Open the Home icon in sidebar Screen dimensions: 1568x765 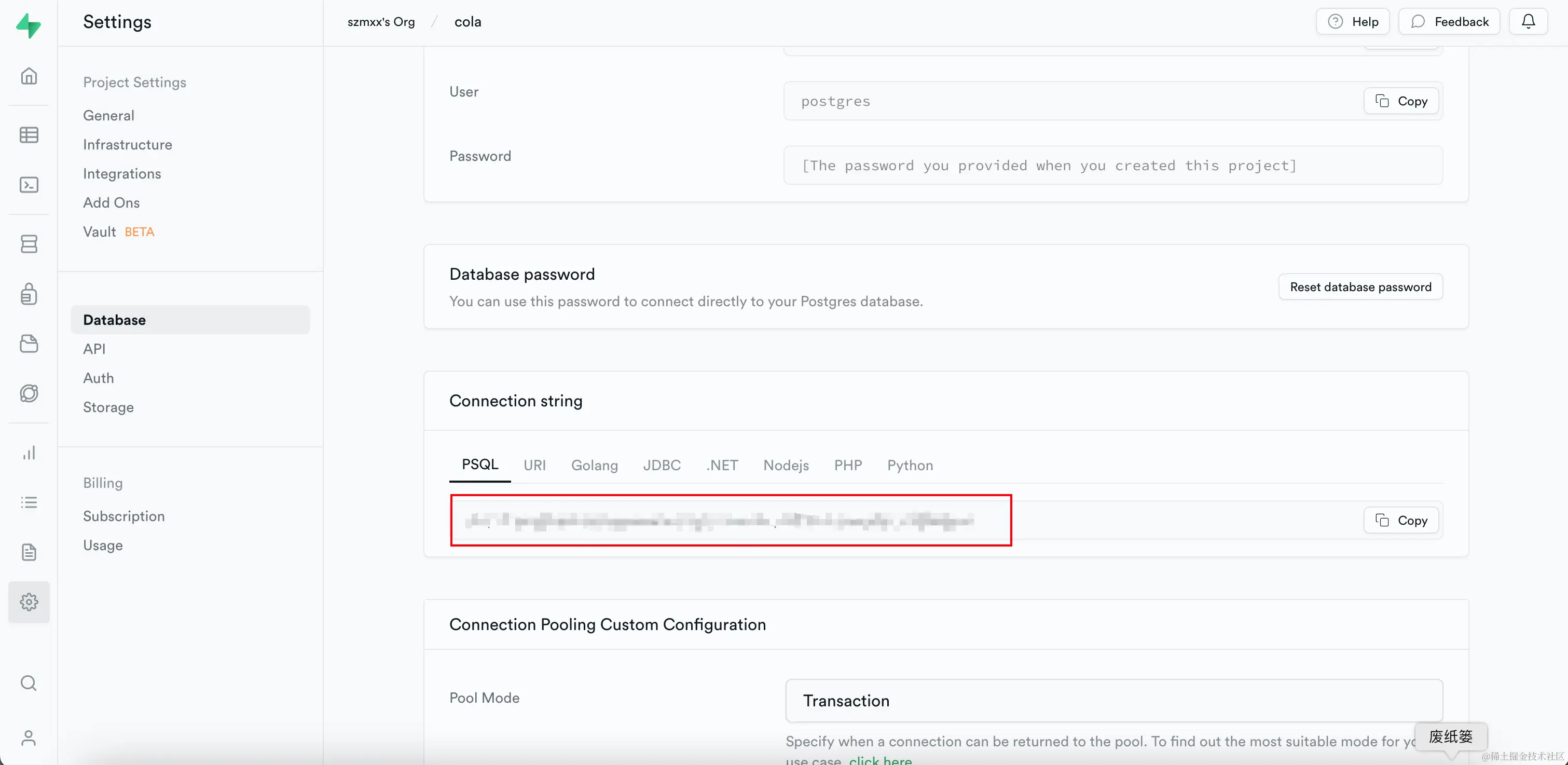(29, 76)
